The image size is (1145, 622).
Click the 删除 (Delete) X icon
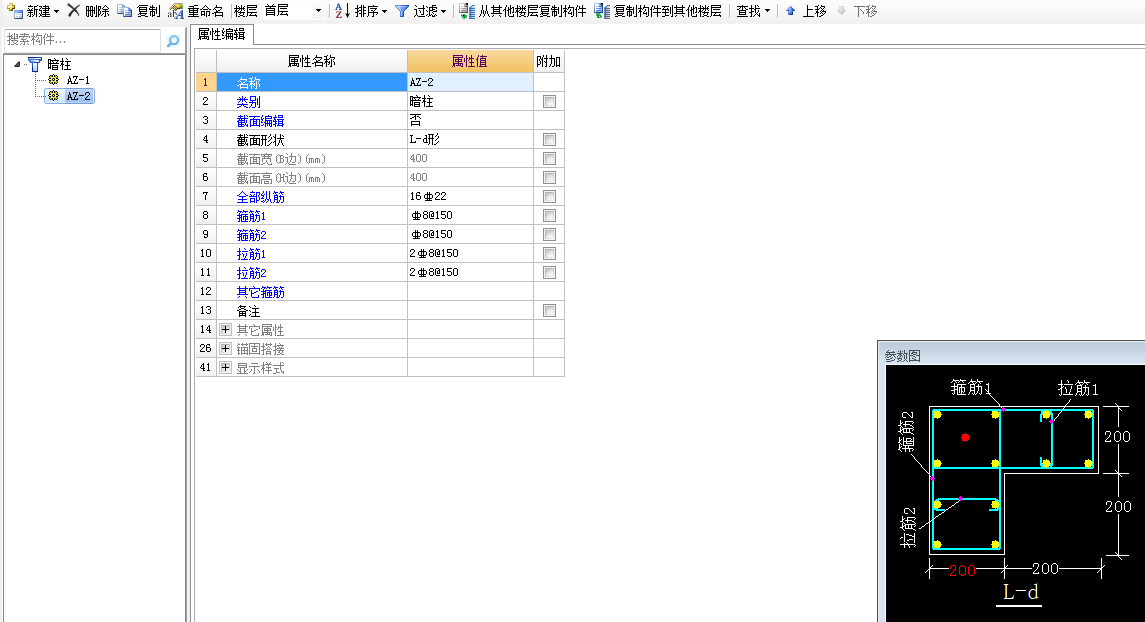[x=74, y=10]
